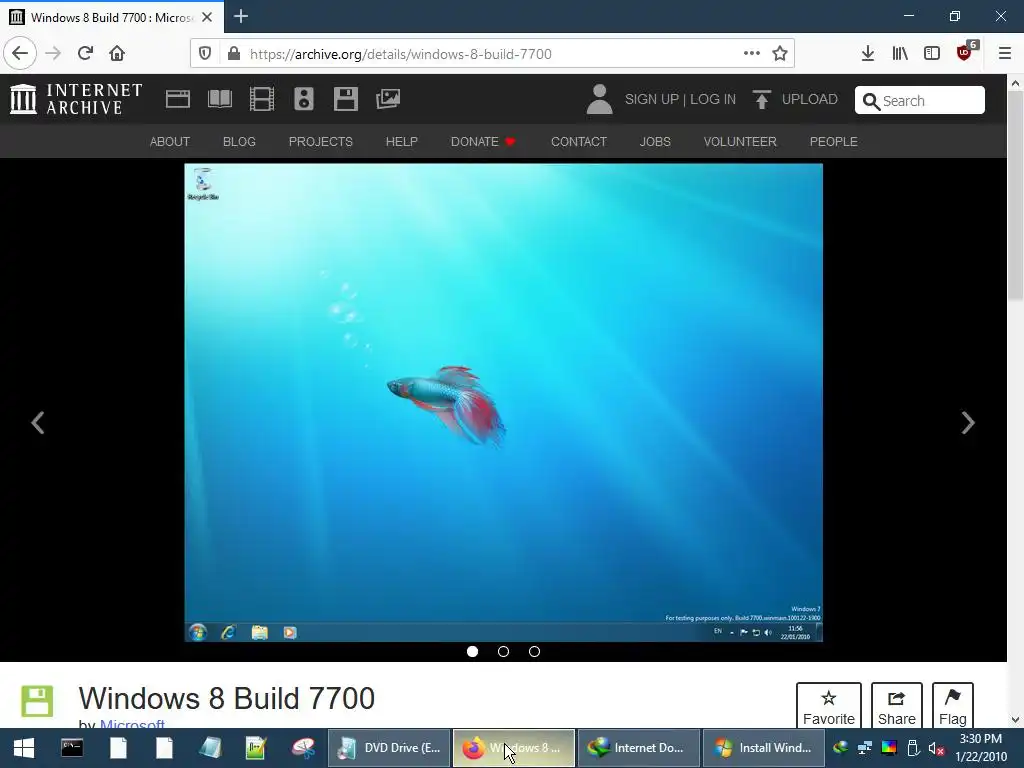This screenshot has width=1024, height=768.
Task: Click the tracking protection shield icon
Action: 205,54
